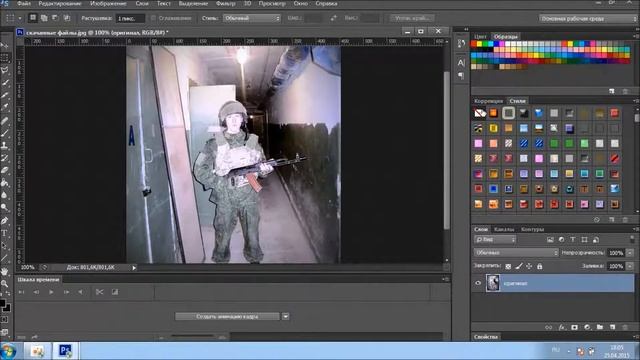Click the link layers icon
The width and height of the screenshot is (640, 360).
click(x=549, y=327)
